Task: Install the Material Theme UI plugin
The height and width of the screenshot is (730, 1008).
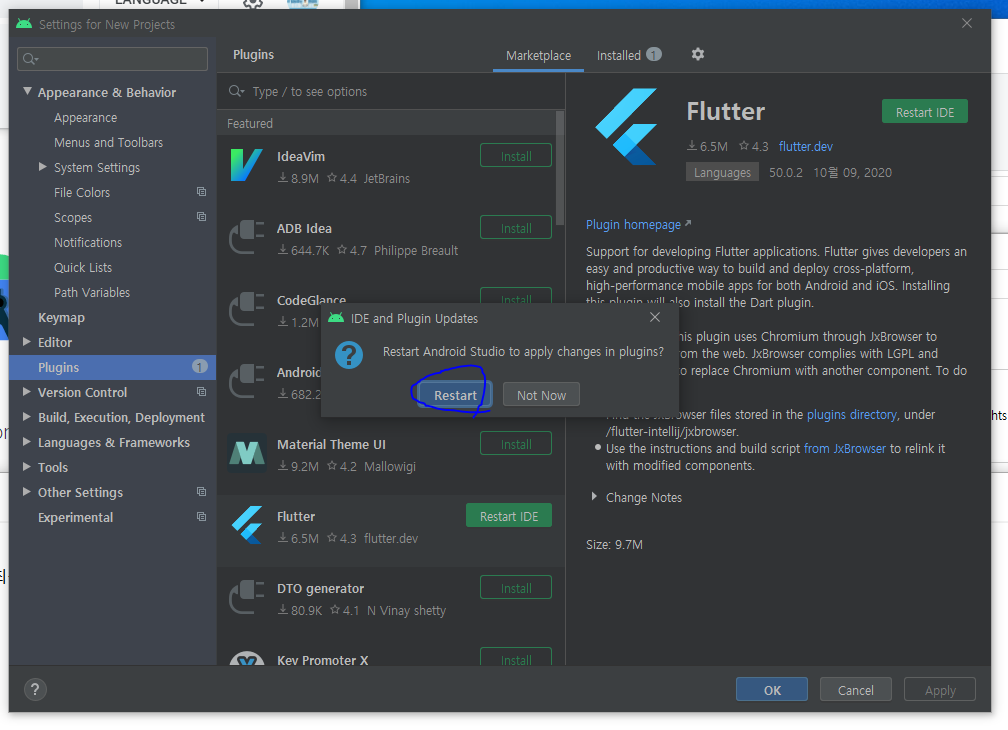Action: 516,444
